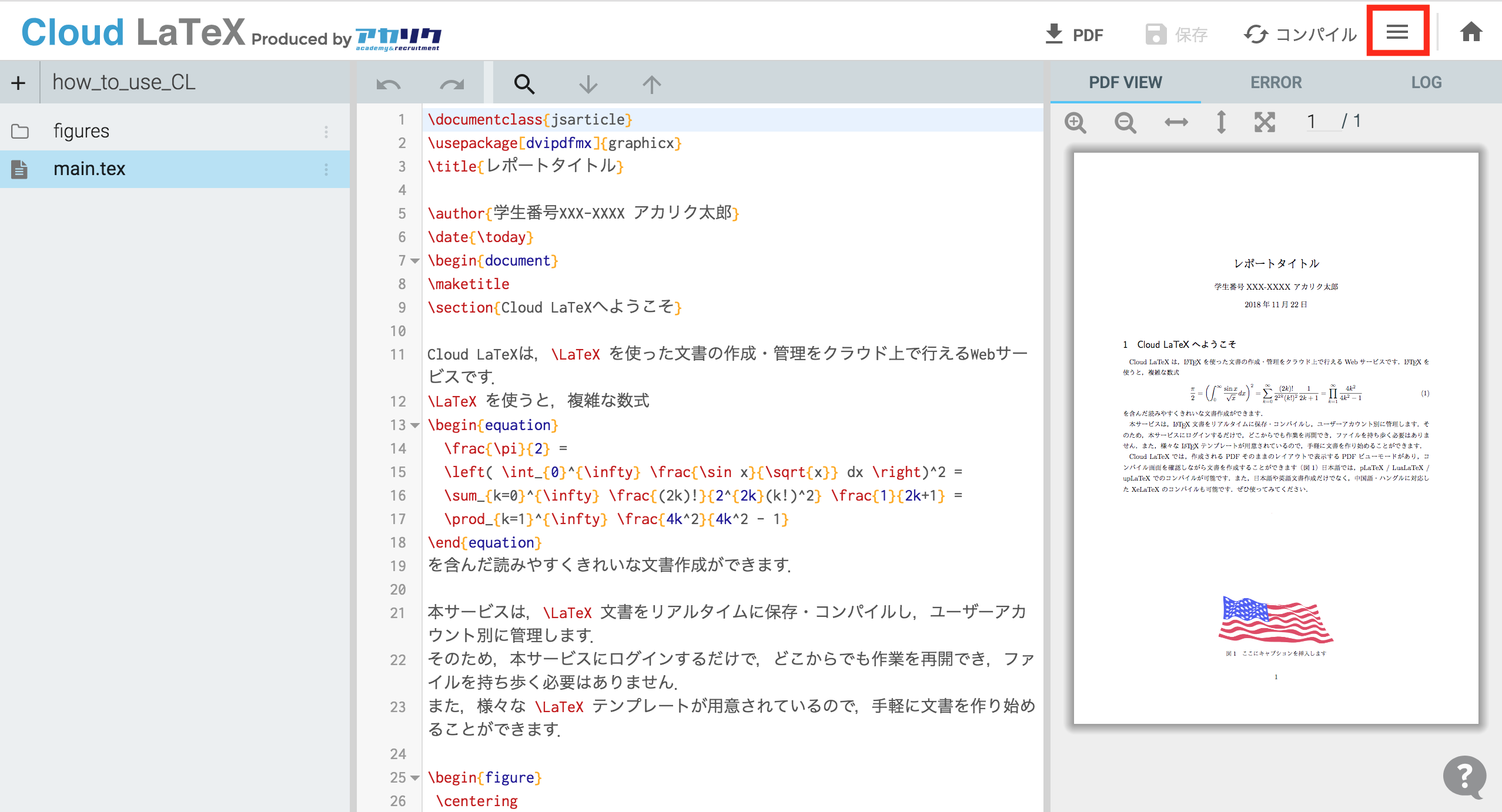Viewport: 1502px width, 812px height.
Task: Jump to previous search result arrow
Action: pyautogui.click(x=651, y=85)
